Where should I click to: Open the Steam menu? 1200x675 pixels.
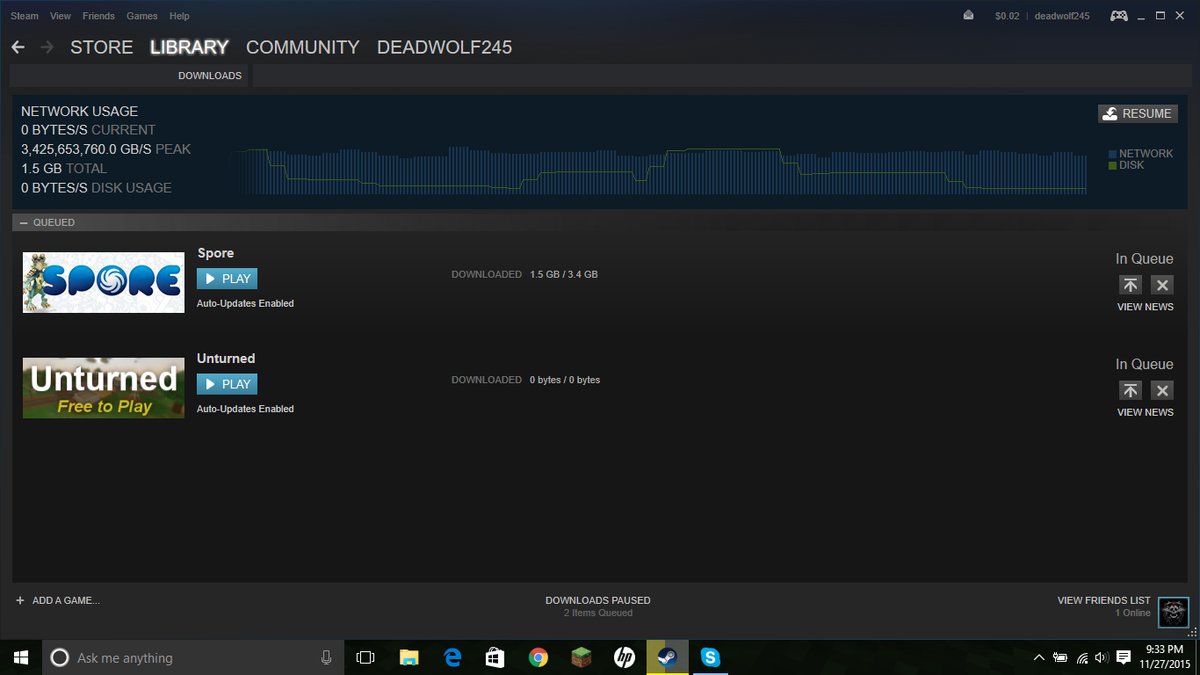click(x=24, y=16)
